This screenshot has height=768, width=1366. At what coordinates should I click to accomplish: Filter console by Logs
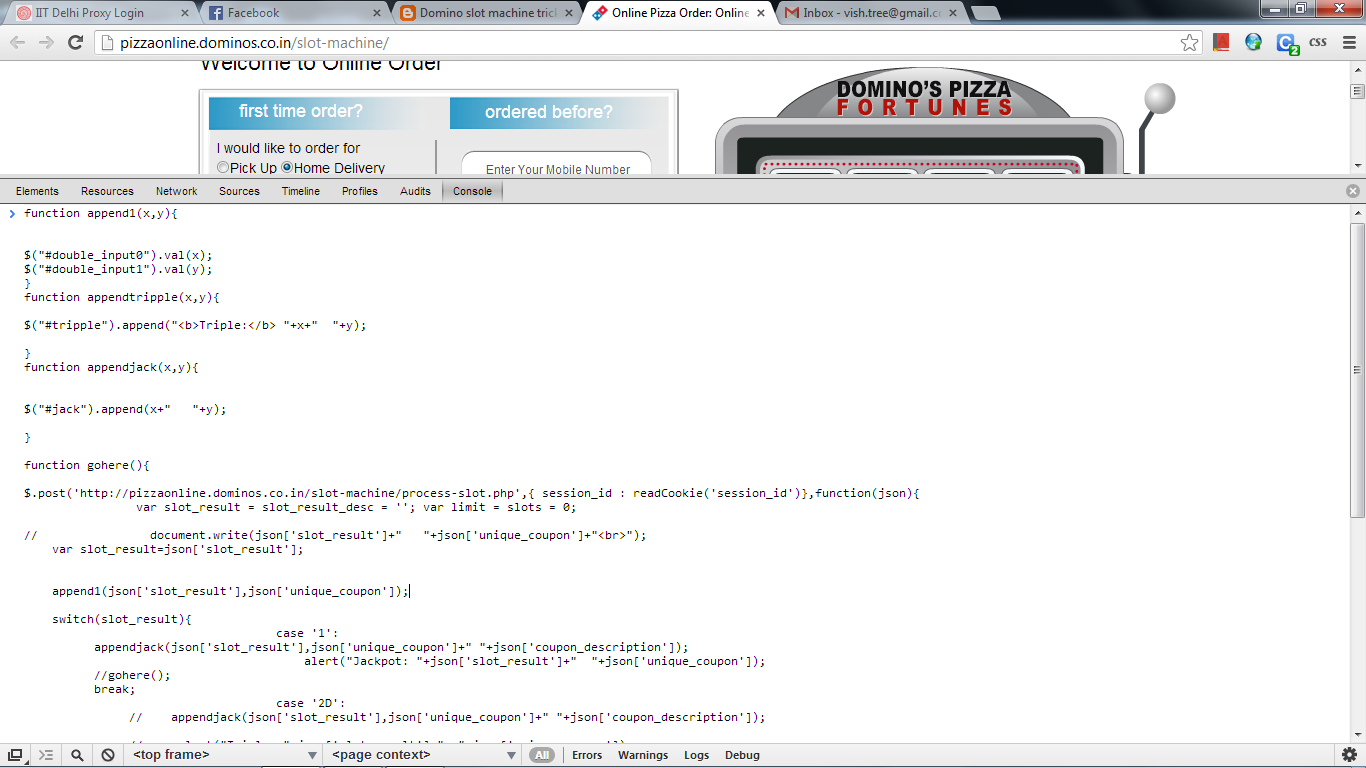click(x=697, y=755)
